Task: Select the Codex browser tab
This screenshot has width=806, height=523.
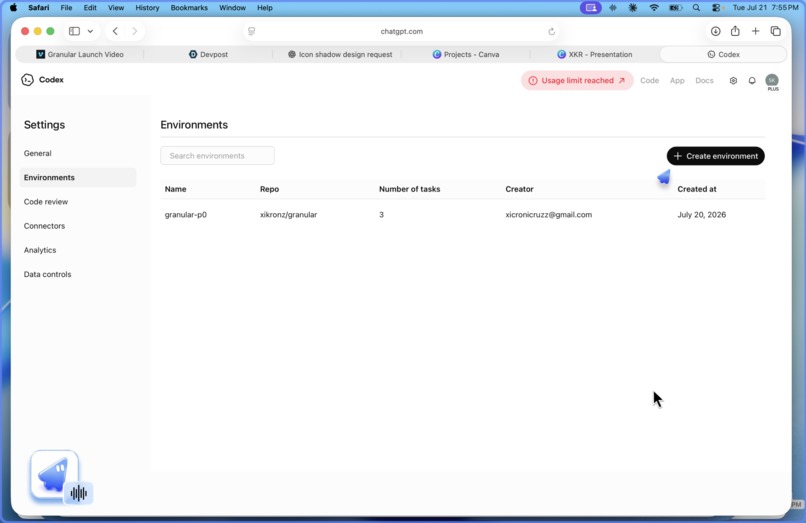Action: click(x=723, y=55)
